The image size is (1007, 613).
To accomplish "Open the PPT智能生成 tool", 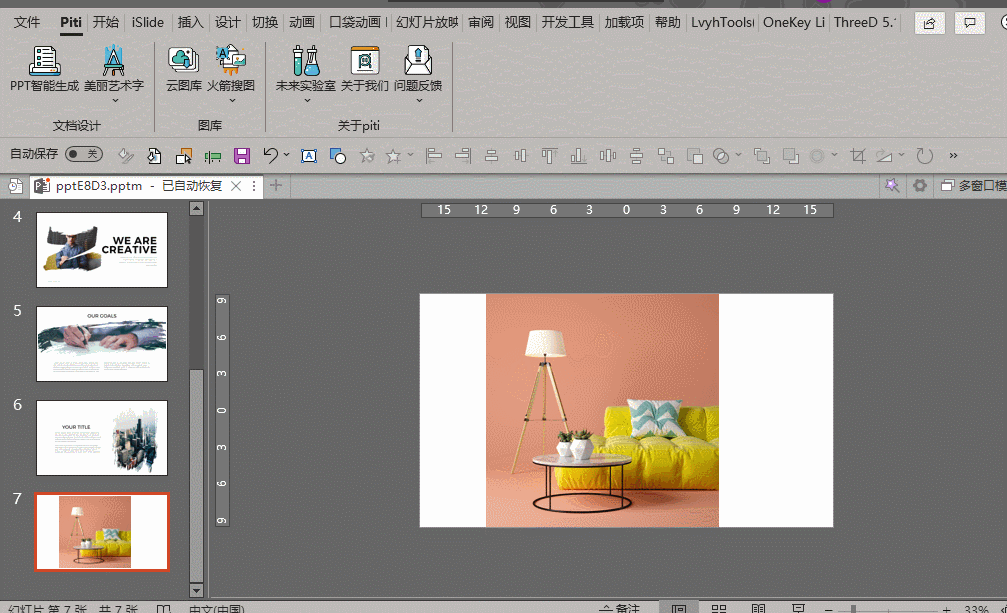I will [x=44, y=63].
